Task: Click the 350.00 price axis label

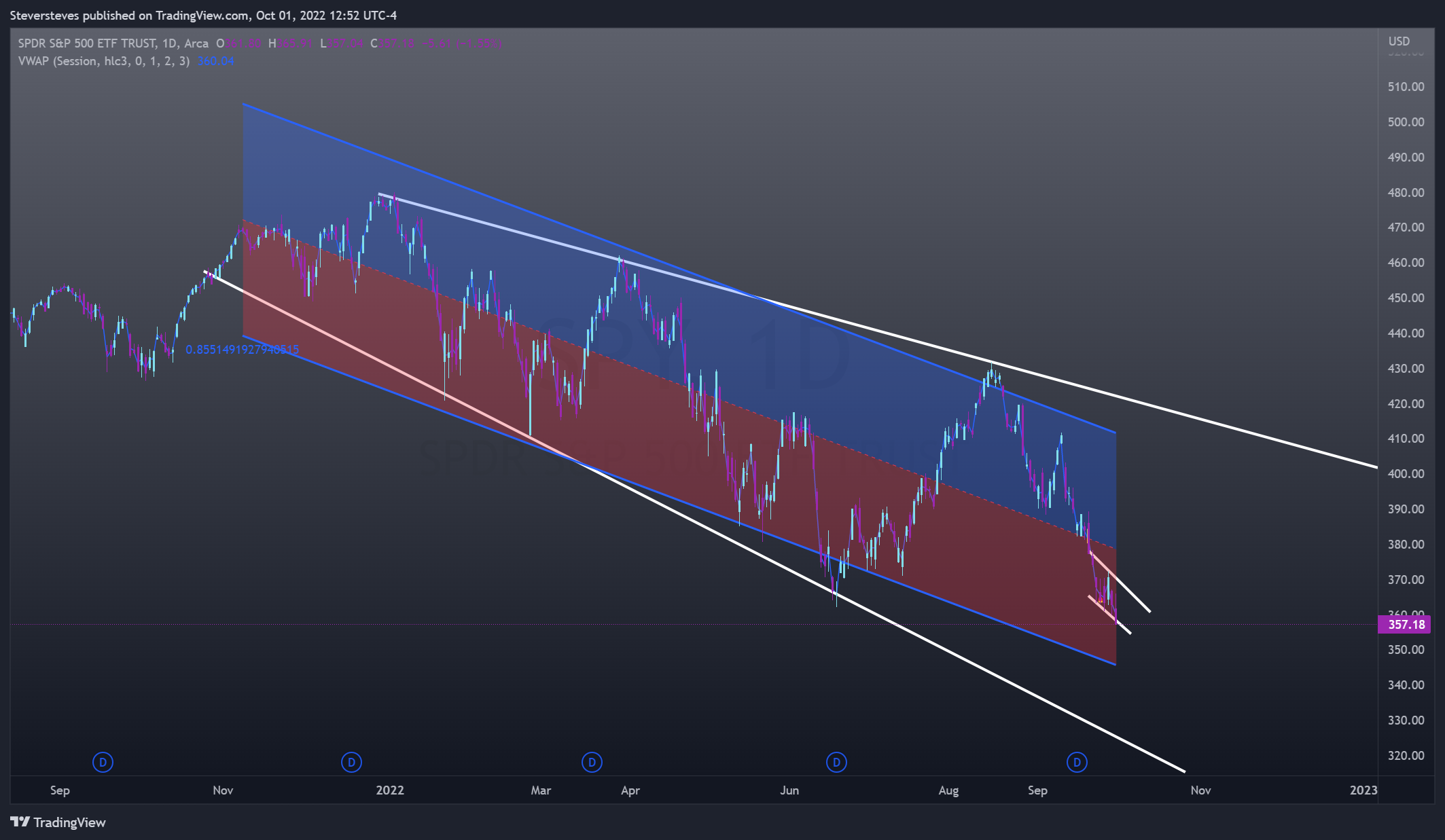Action: coord(1406,650)
